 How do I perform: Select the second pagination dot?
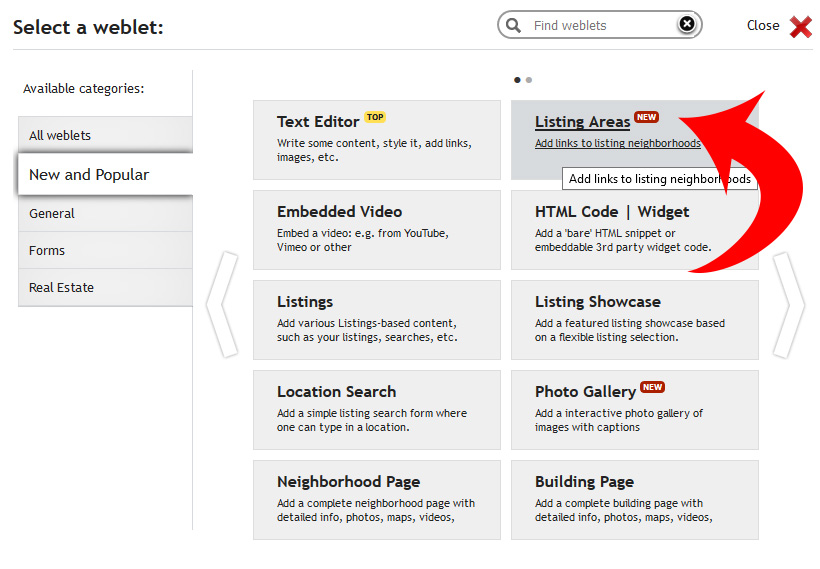(x=529, y=80)
